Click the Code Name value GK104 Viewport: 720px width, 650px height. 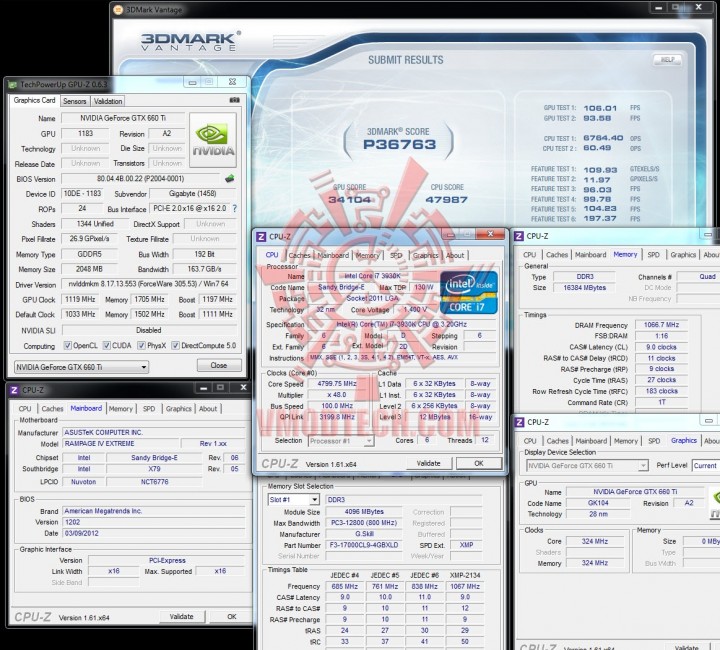point(598,503)
